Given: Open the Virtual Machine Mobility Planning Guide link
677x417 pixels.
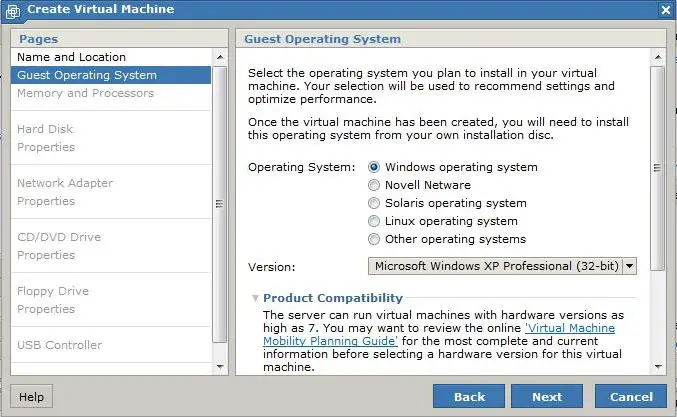Looking at the screenshot, I should [x=439, y=335].
